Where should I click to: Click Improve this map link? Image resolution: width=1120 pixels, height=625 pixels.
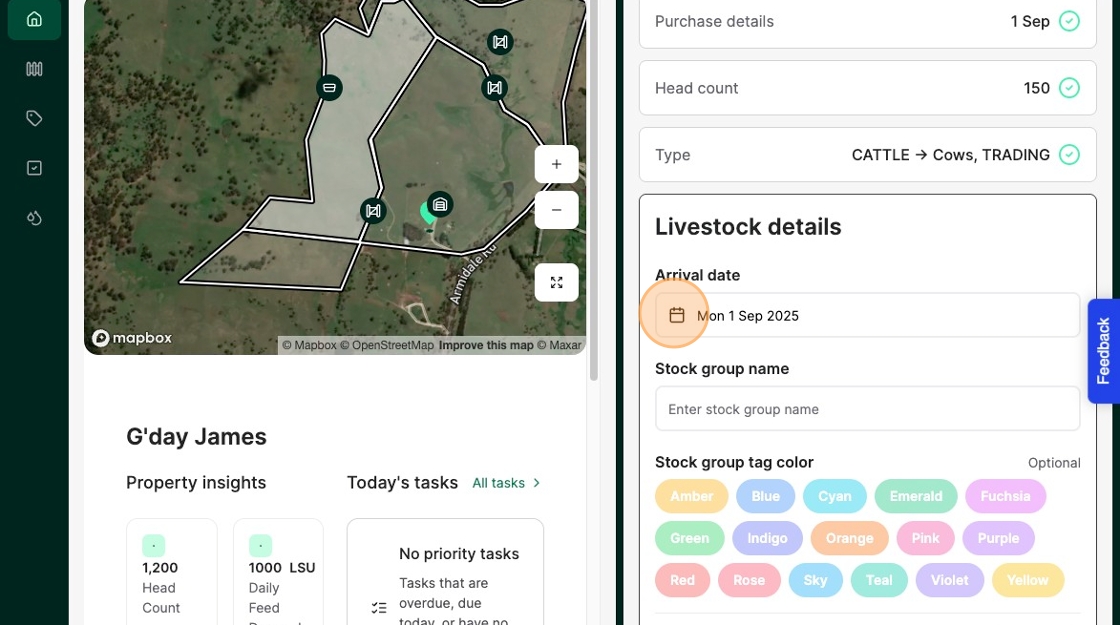click(x=486, y=345)
